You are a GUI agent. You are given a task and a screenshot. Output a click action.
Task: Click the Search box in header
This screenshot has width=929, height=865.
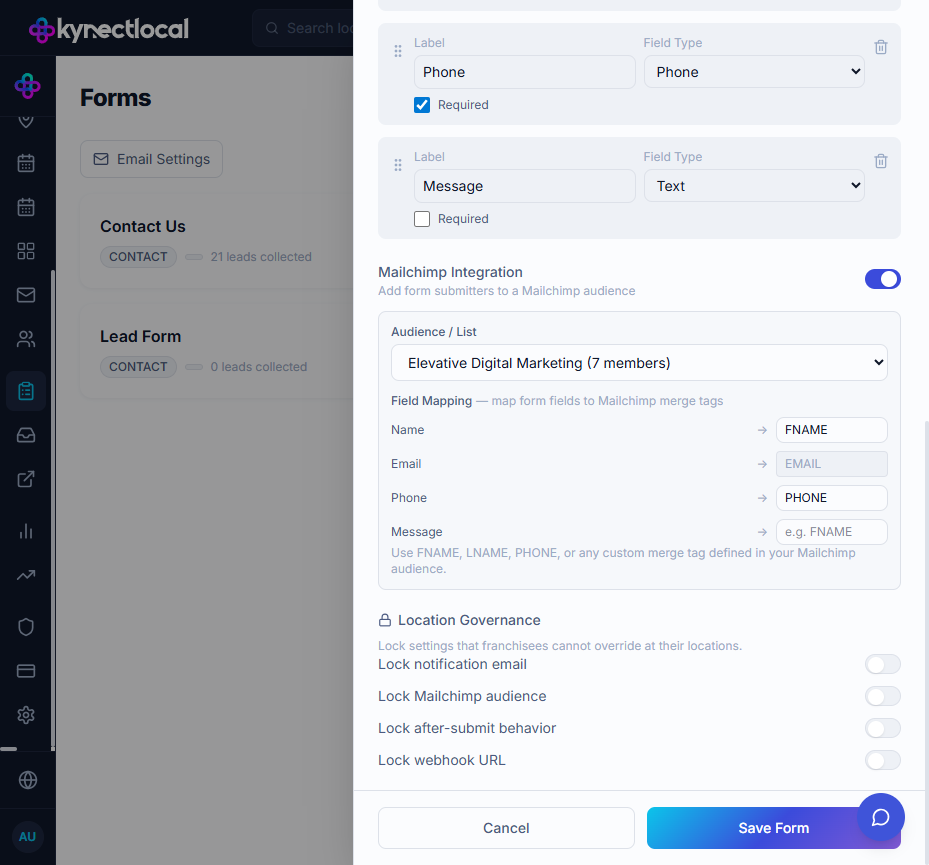[303, 28]
